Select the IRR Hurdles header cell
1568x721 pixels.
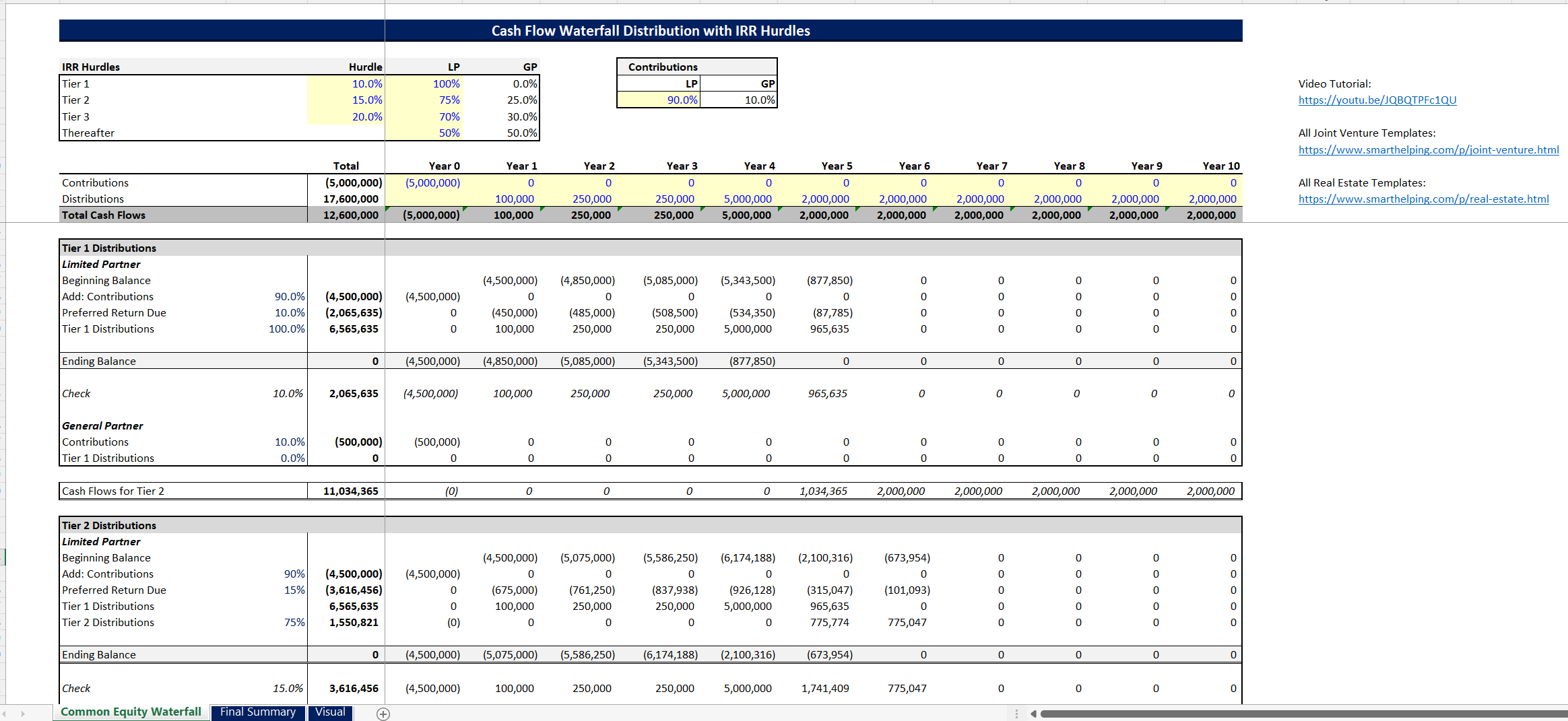tap(183, 67)
